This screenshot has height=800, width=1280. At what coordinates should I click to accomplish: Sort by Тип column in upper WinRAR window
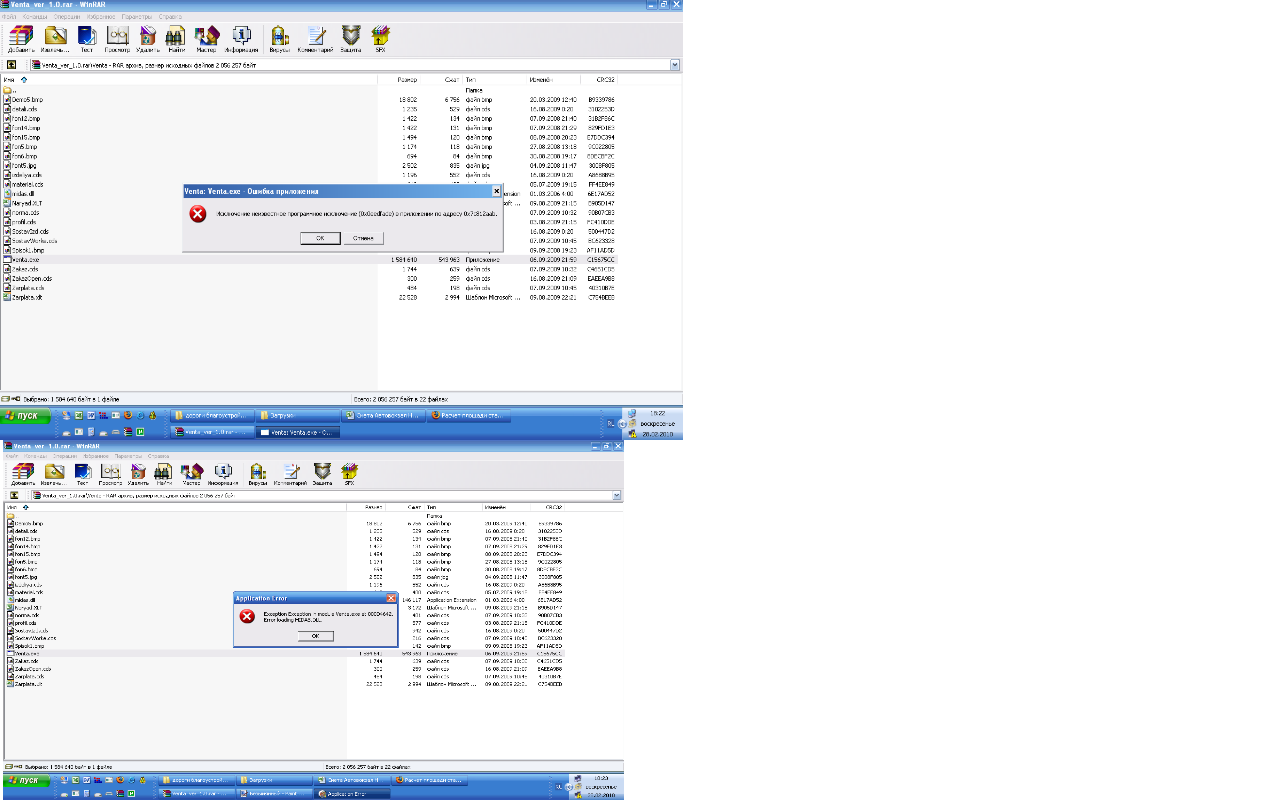470,79
